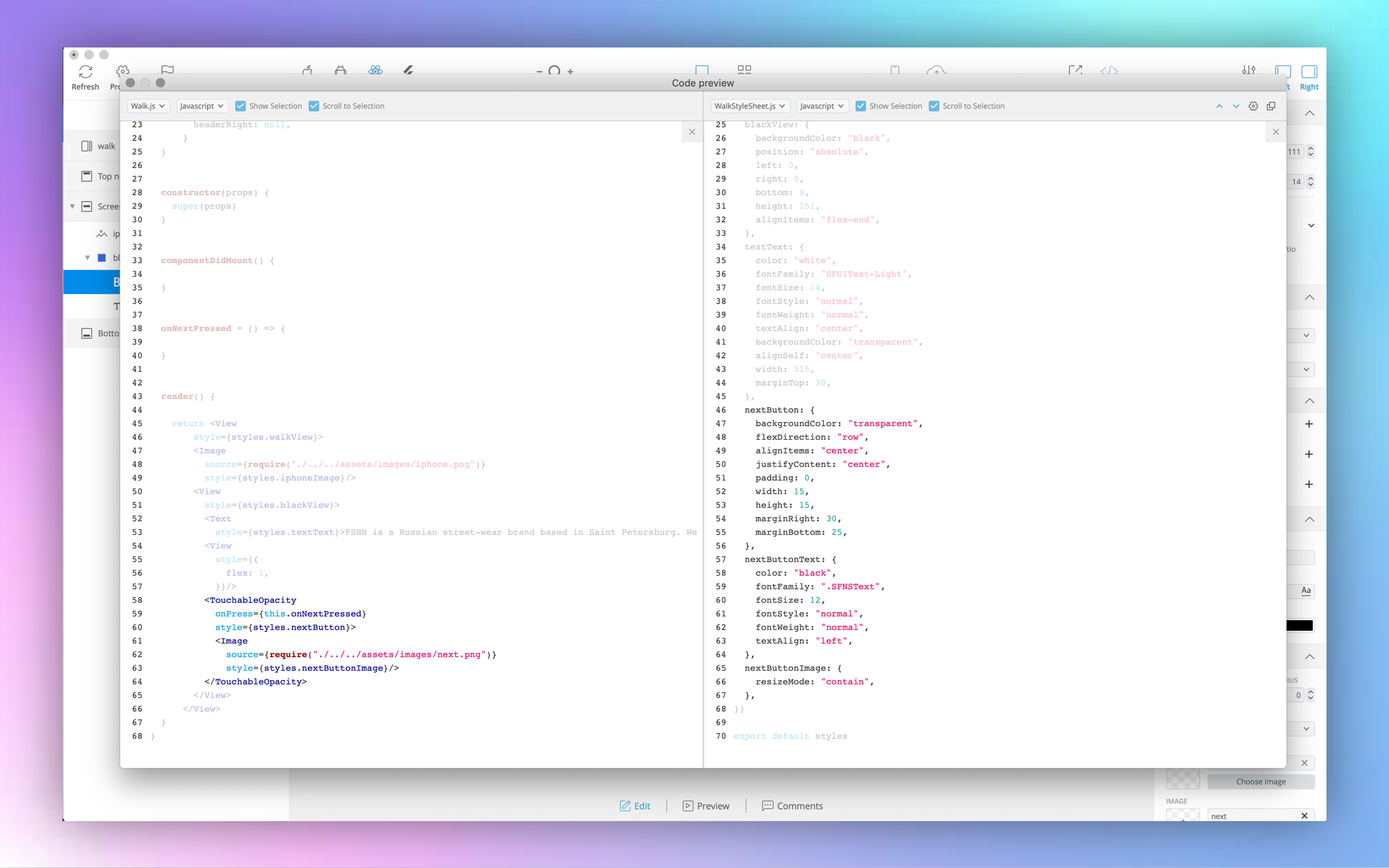Switch to grid overview icon
The image size is (1389, 868).
click(x=744, y=69)
